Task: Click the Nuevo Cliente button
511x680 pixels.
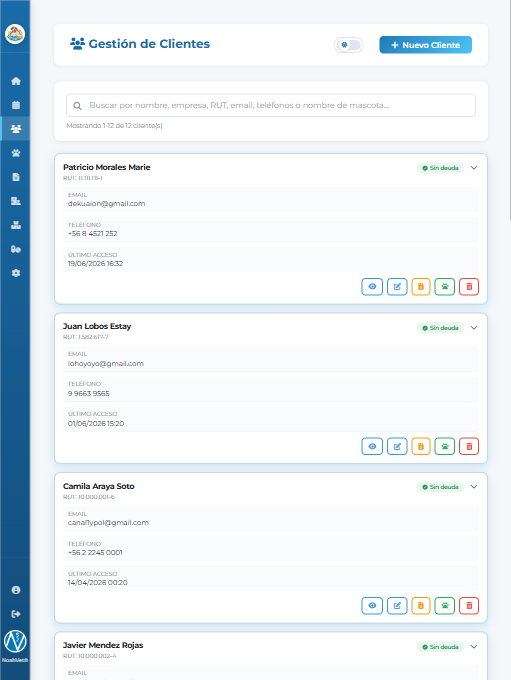Action: [426, 45]
